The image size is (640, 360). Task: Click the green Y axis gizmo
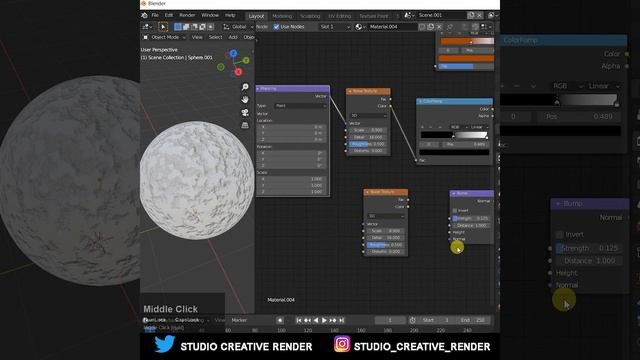point(246,60)
